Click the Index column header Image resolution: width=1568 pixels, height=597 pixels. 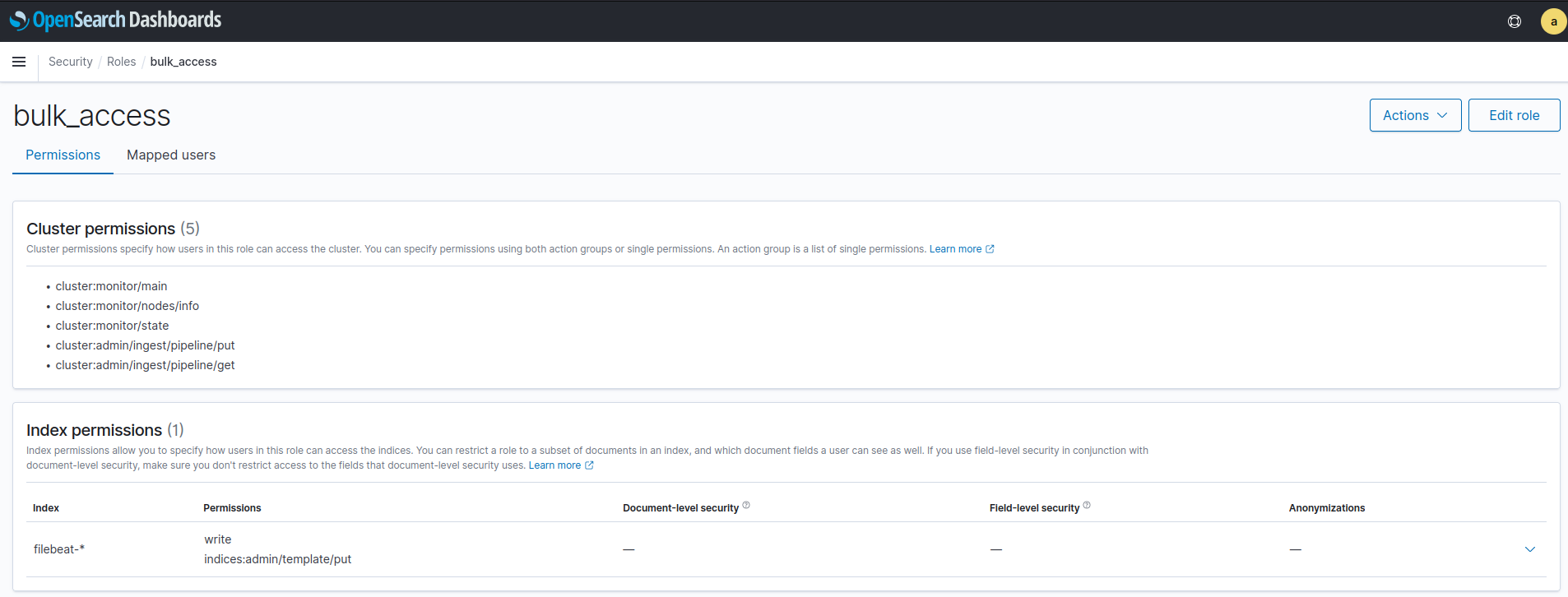point(46,508)
